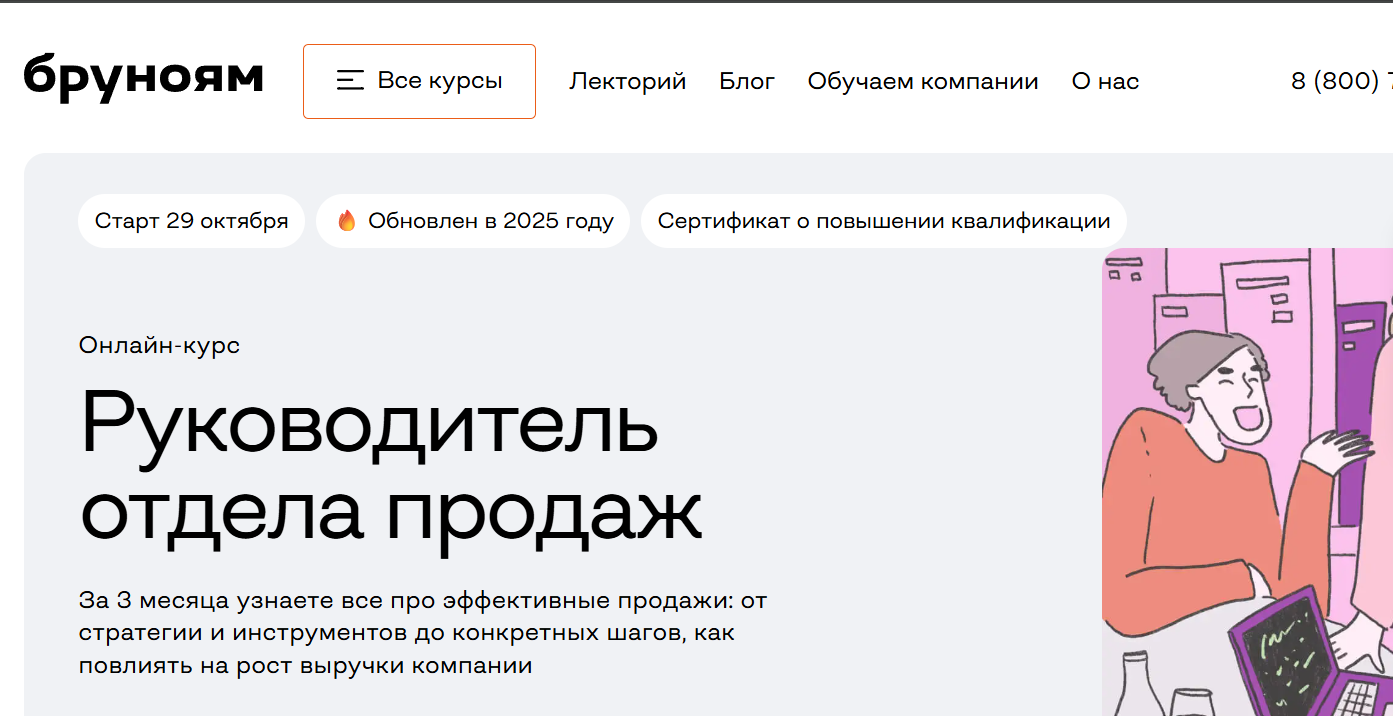Click the course description paragraph
The width and height of the screenshot is (1393, 716).
[x=422, y=632]
